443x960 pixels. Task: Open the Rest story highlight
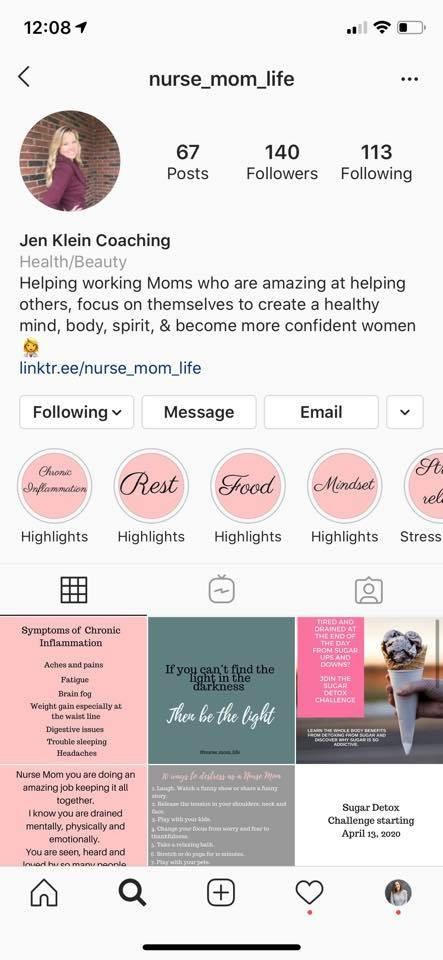151,486
